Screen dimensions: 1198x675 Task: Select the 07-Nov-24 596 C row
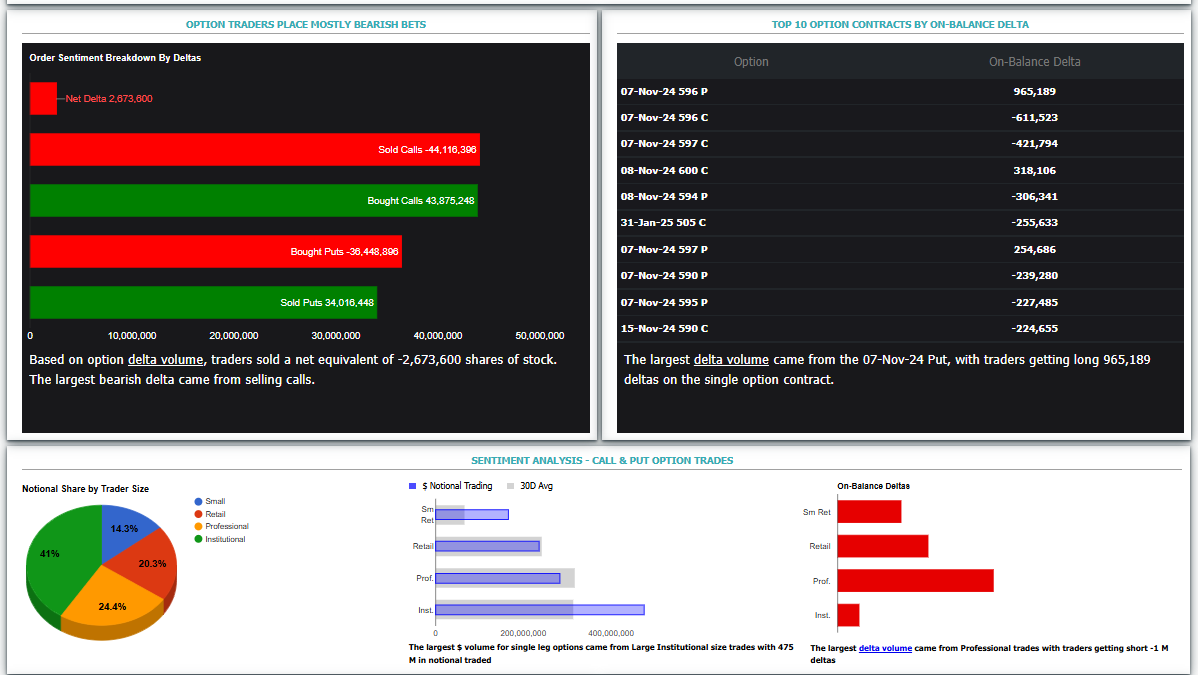pos(900,118)
